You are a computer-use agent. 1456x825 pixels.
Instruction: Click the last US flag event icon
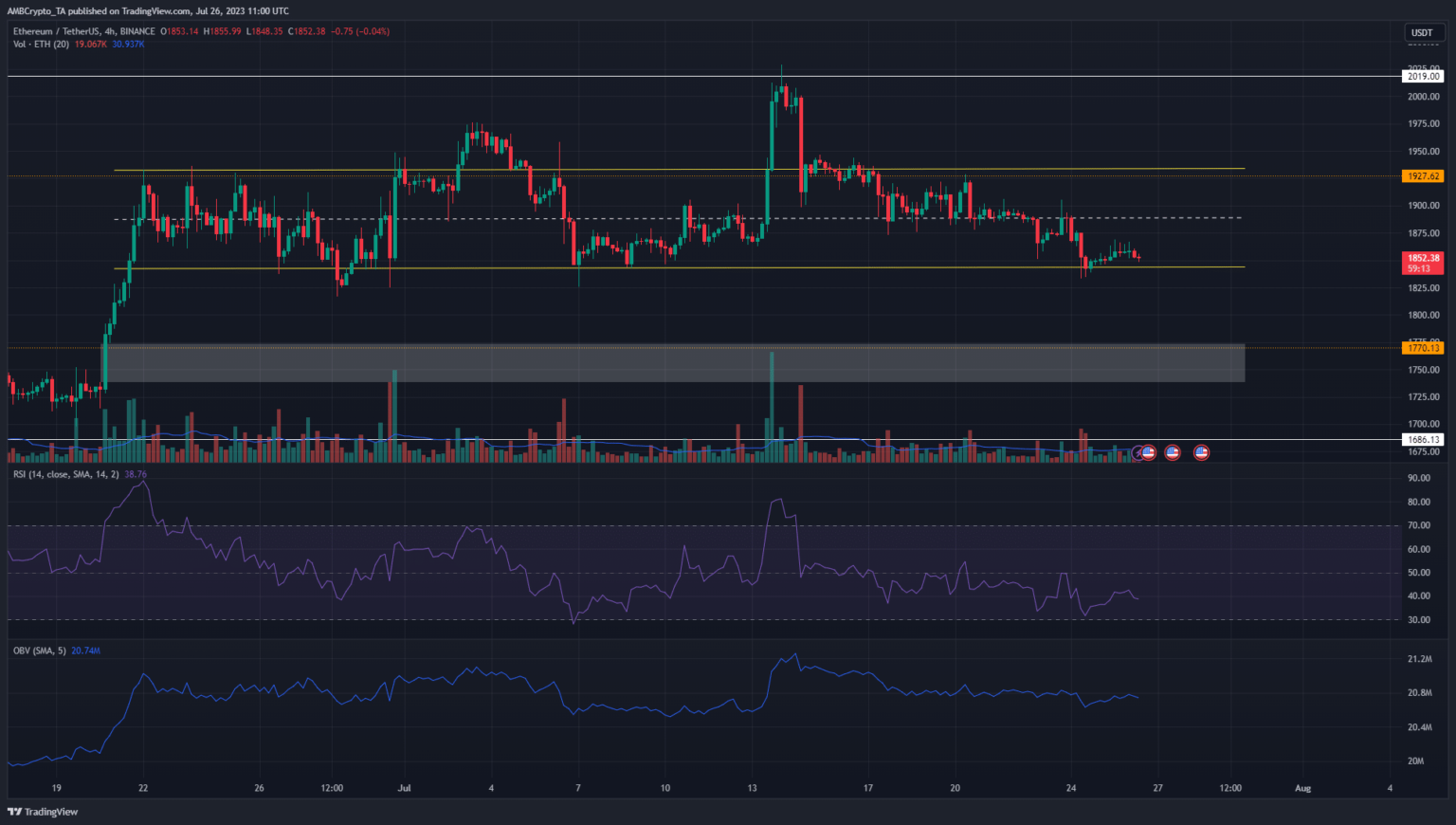[1201, 453]
